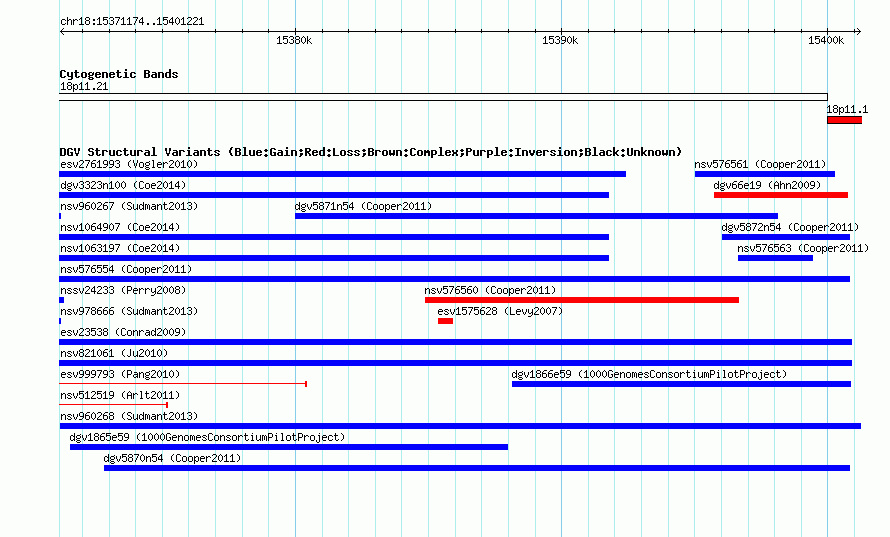
Task: Select the nssv24233 (Perry2008) label
Action: pyautogui.click(x=123, y=290)
